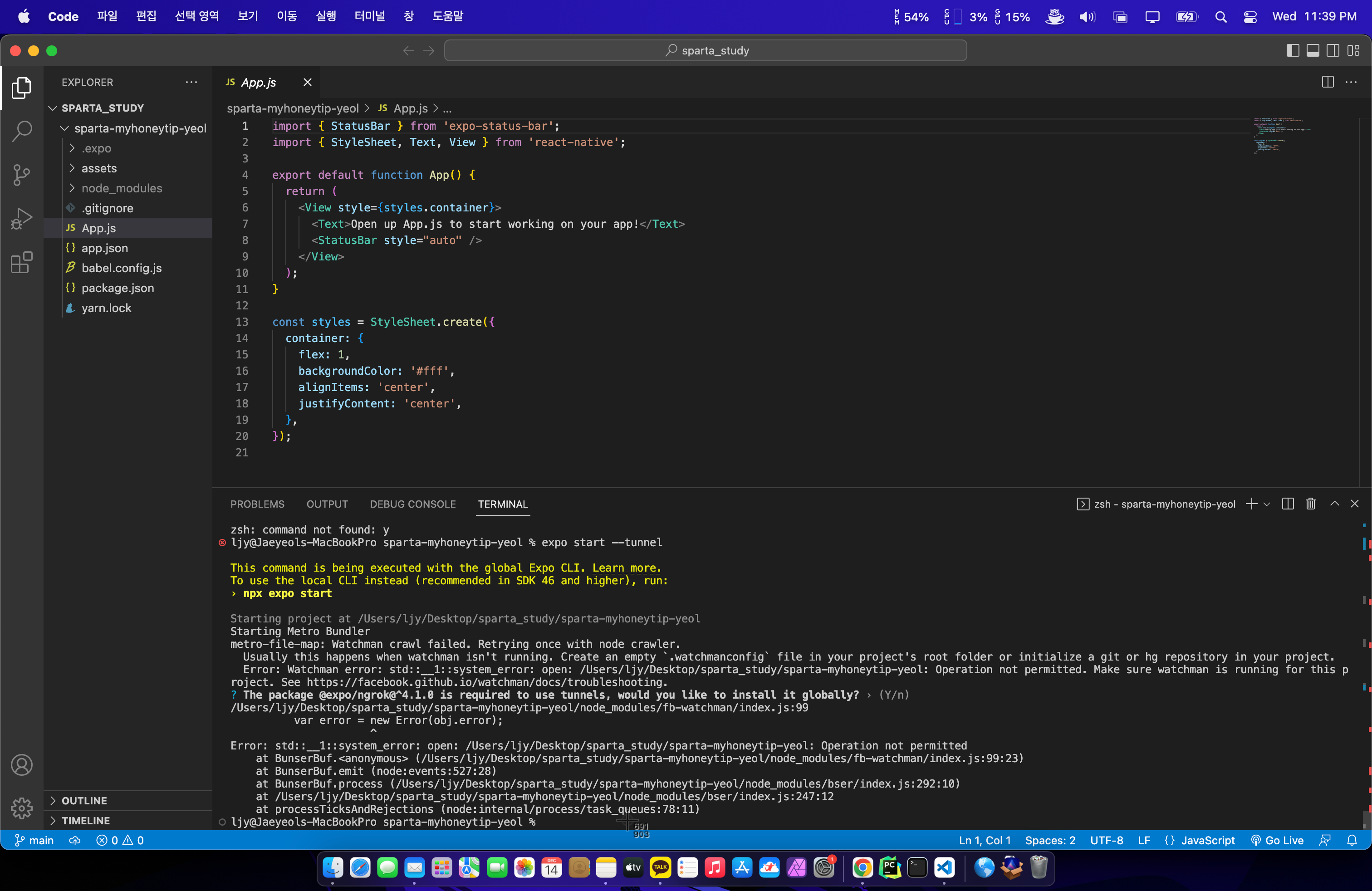Publish to cloud via status bar icon
Screen dimensions: 1372x891
[x=75, y=840]
